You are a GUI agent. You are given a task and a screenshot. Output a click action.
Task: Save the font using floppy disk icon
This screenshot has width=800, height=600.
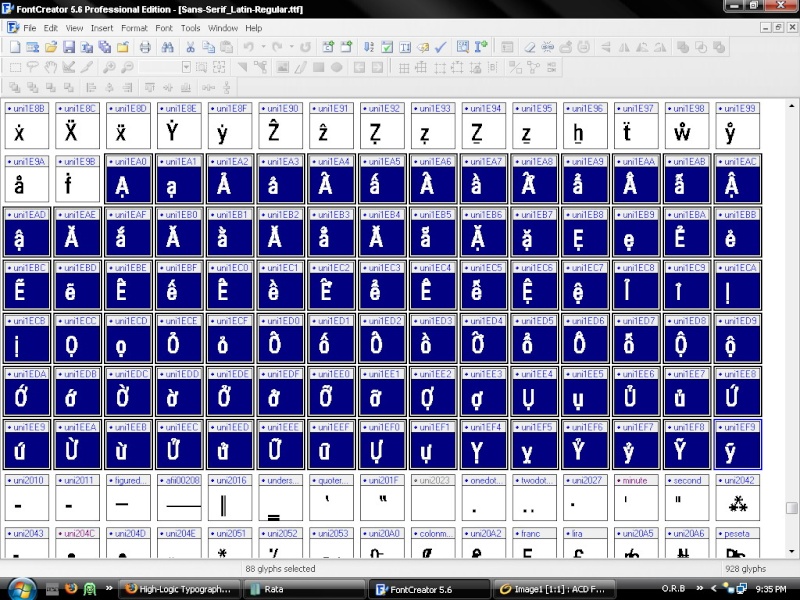pyautogui.click(x=69, y=47)
